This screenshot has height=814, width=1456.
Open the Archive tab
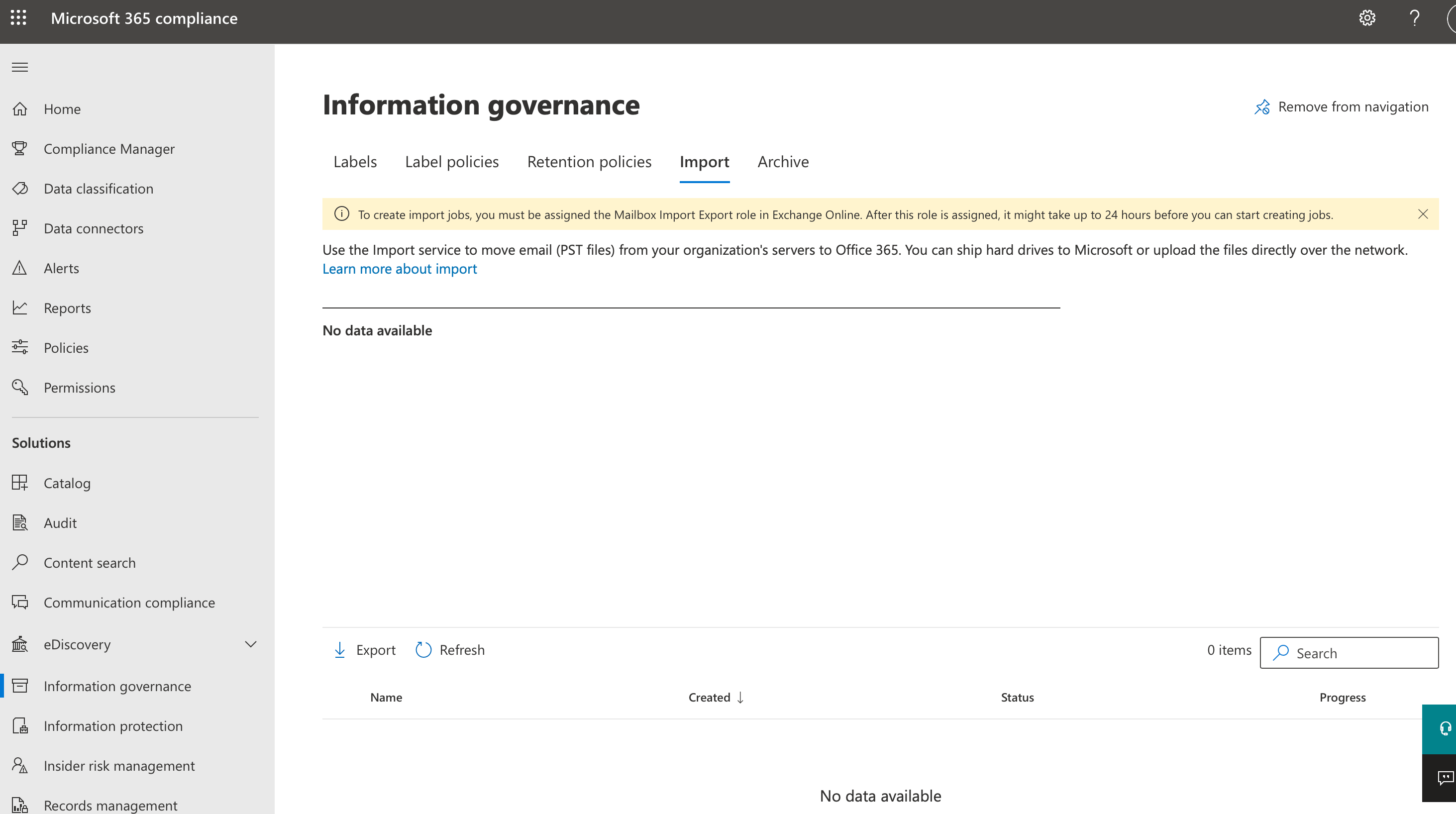coord(783,162)
